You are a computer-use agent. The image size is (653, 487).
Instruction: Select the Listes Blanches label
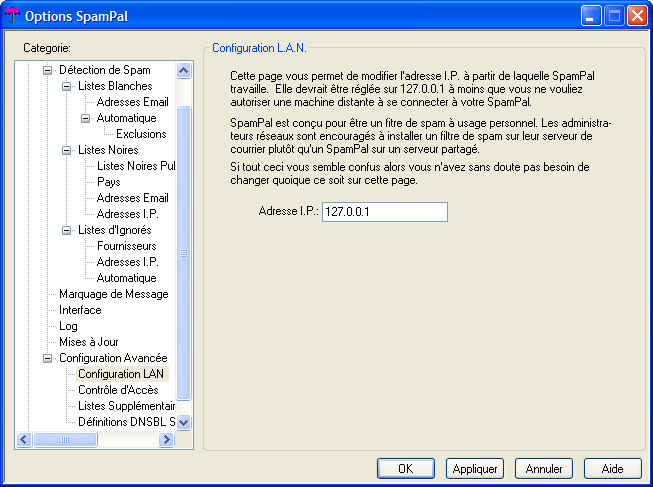pyautogui.click(x=115, y=86)
